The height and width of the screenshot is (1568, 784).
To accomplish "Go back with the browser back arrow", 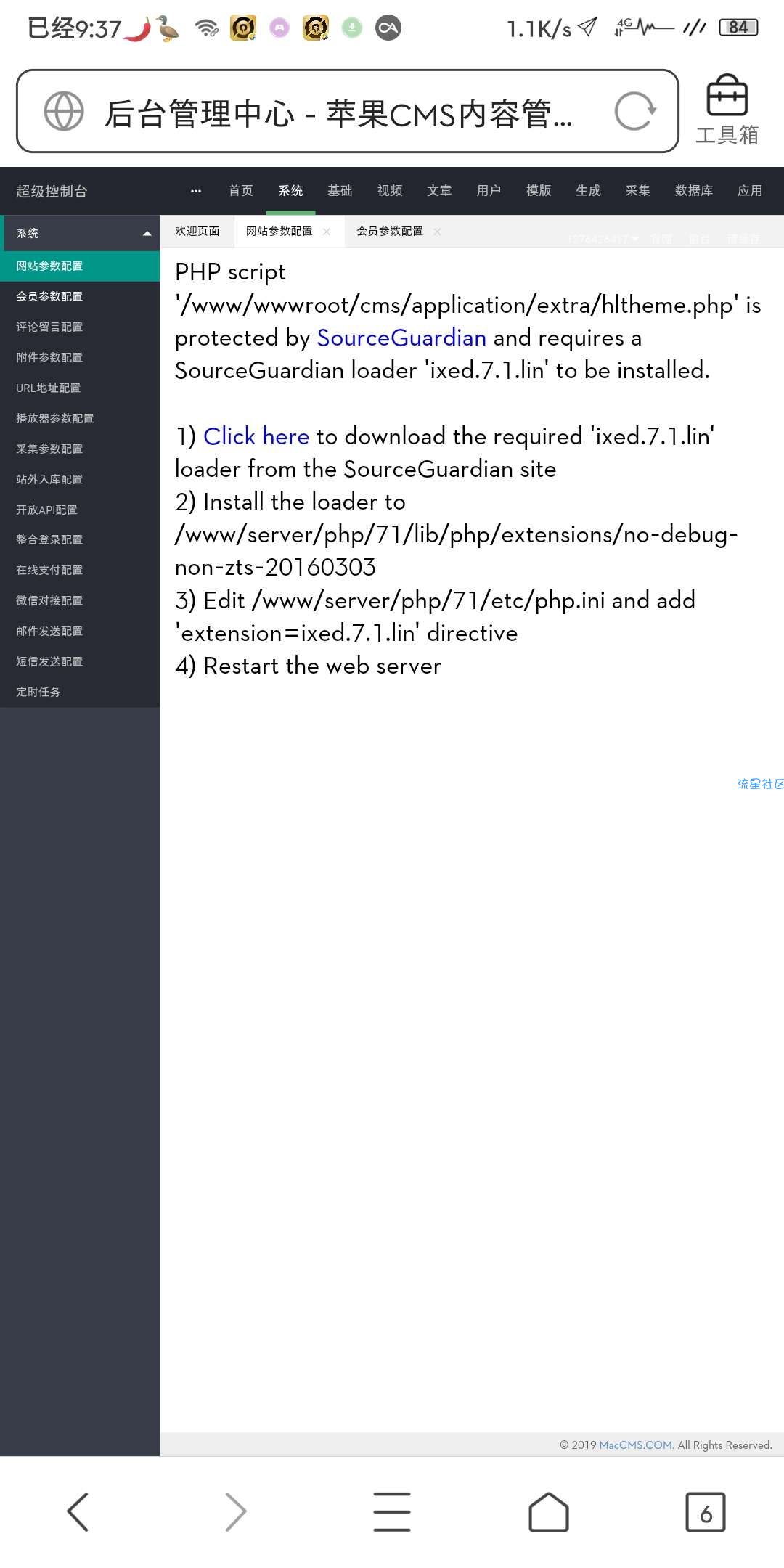I will (78, 1512).
